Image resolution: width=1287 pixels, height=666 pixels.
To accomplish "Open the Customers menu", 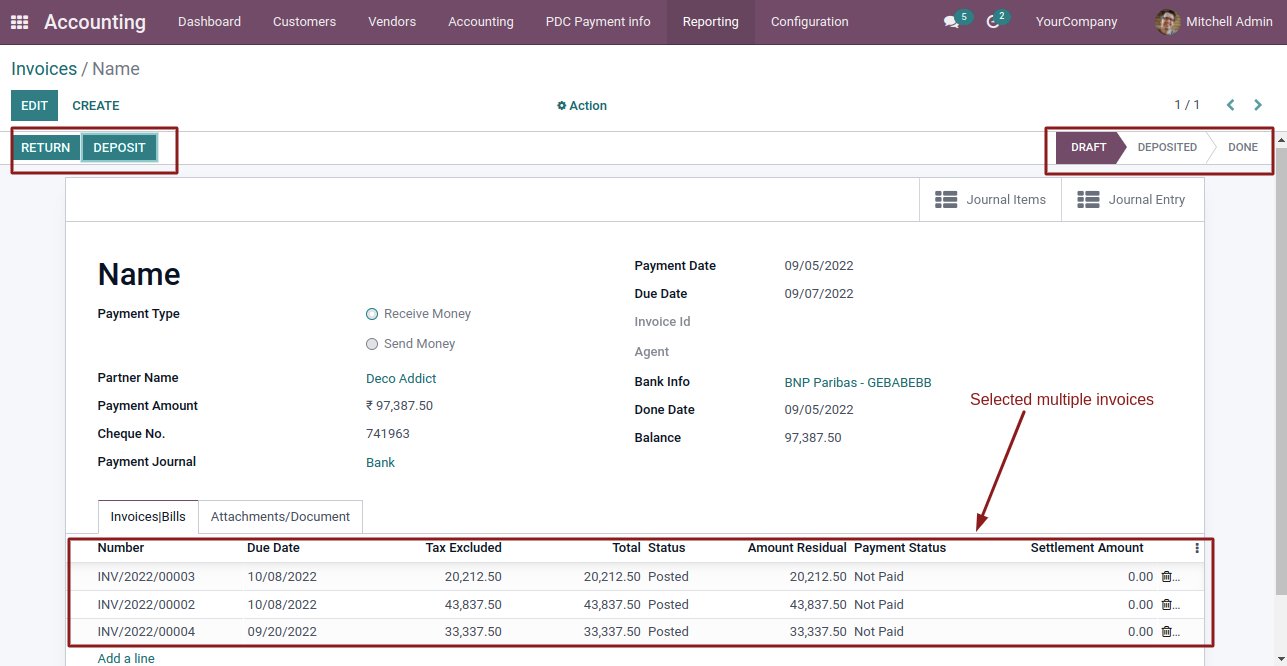I will (304, 22).
